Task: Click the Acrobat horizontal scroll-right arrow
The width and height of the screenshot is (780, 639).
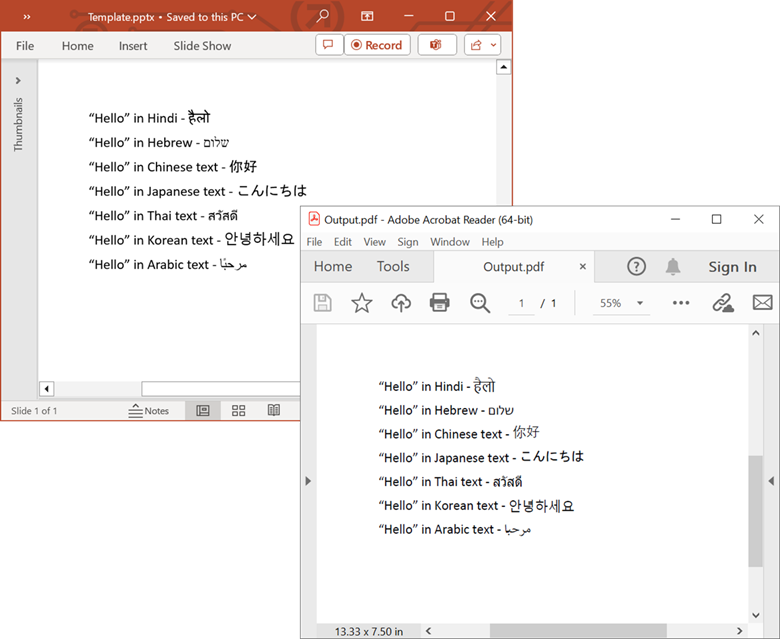Action: (740, 631)
